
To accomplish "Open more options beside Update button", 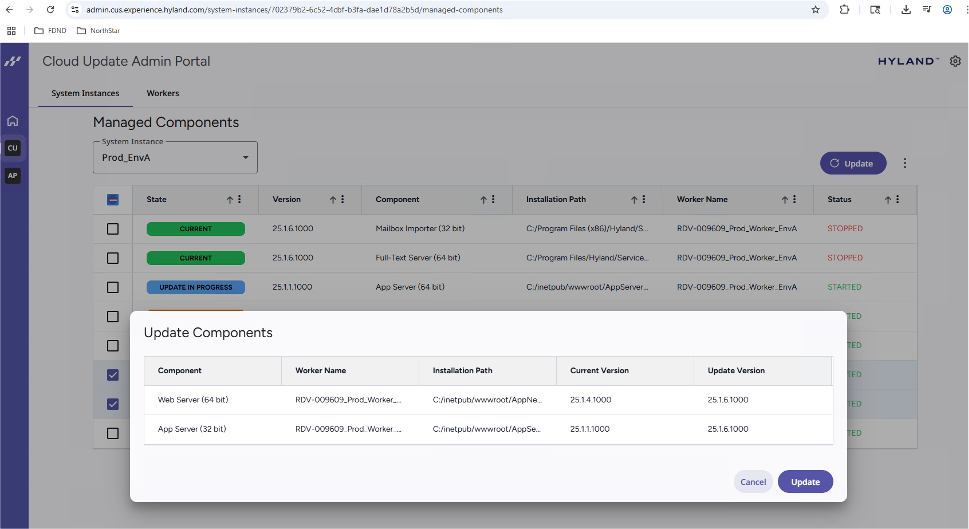I will 905,163.
